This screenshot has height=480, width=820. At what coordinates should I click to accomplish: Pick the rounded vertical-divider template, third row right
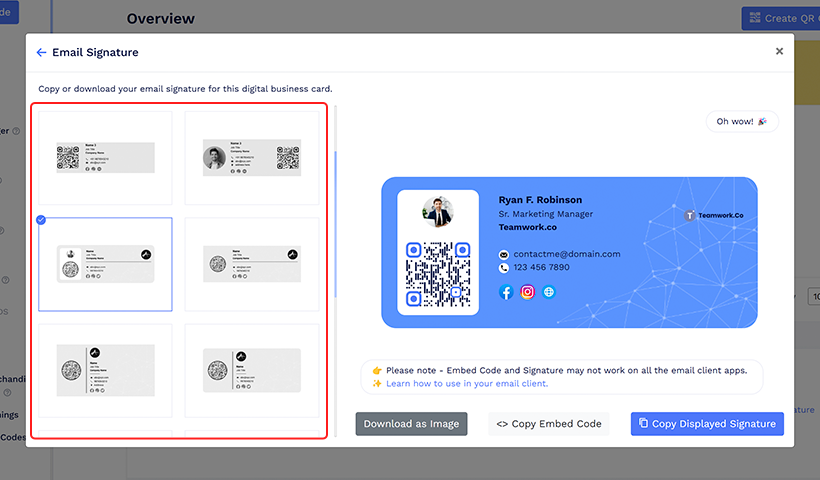coord(252,370)
